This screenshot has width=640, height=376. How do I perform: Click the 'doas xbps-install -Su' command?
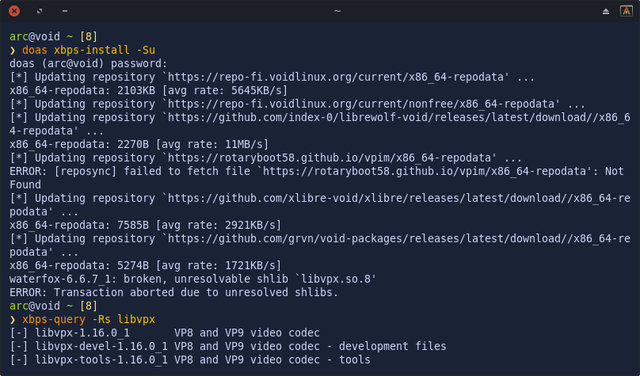[x=89, y=50]
